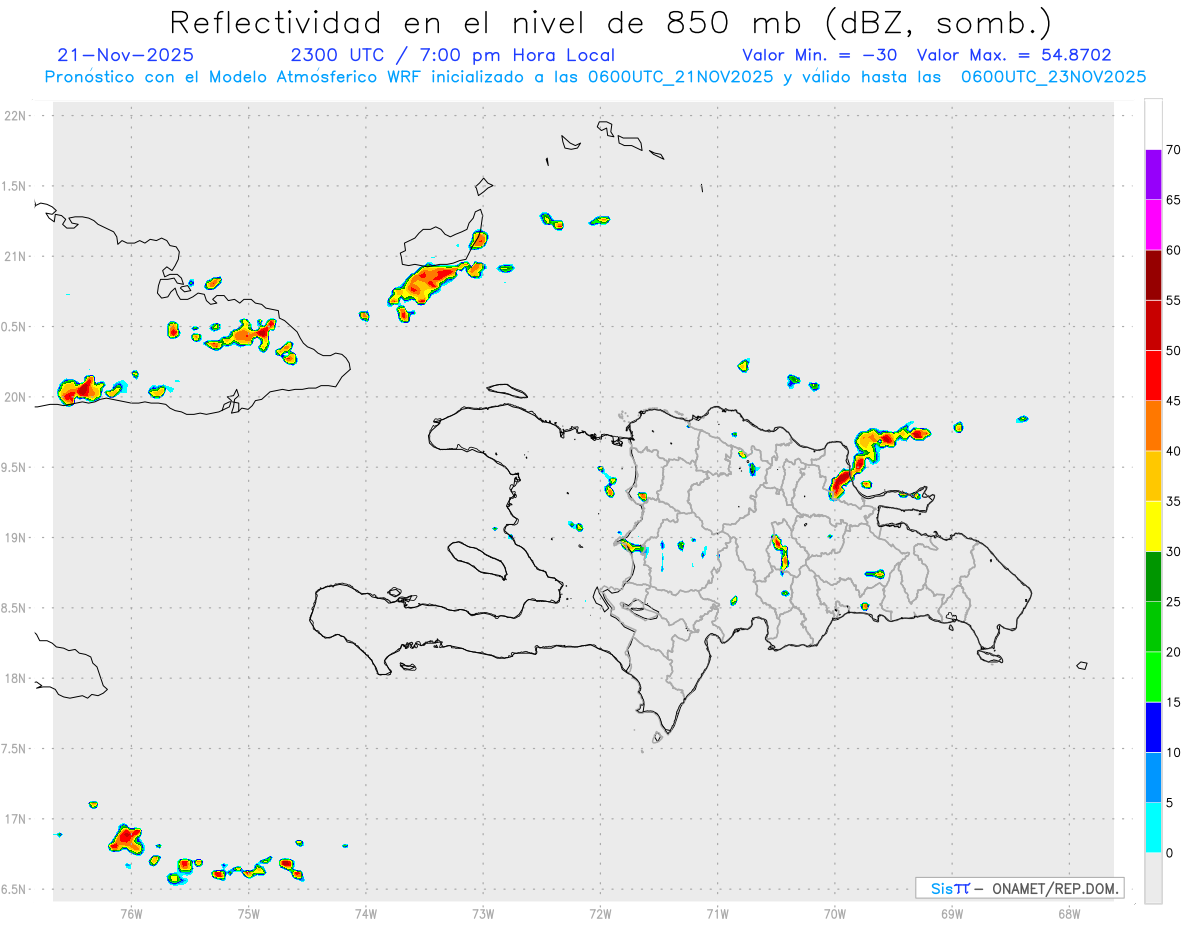Click the longitude label '72W'

tap(600, 913)
